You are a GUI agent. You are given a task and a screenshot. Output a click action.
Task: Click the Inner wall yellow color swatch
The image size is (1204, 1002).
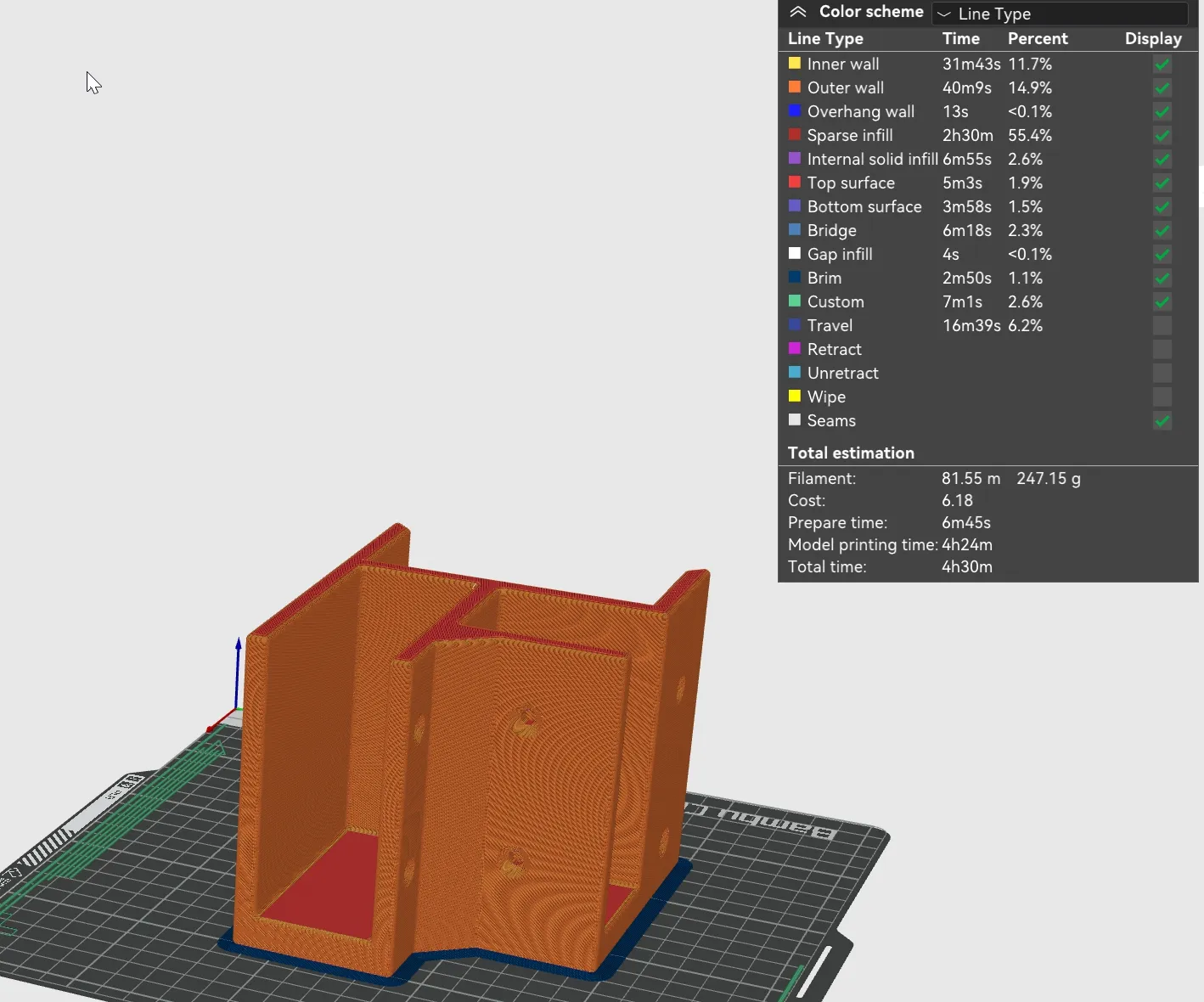point(795,63)
